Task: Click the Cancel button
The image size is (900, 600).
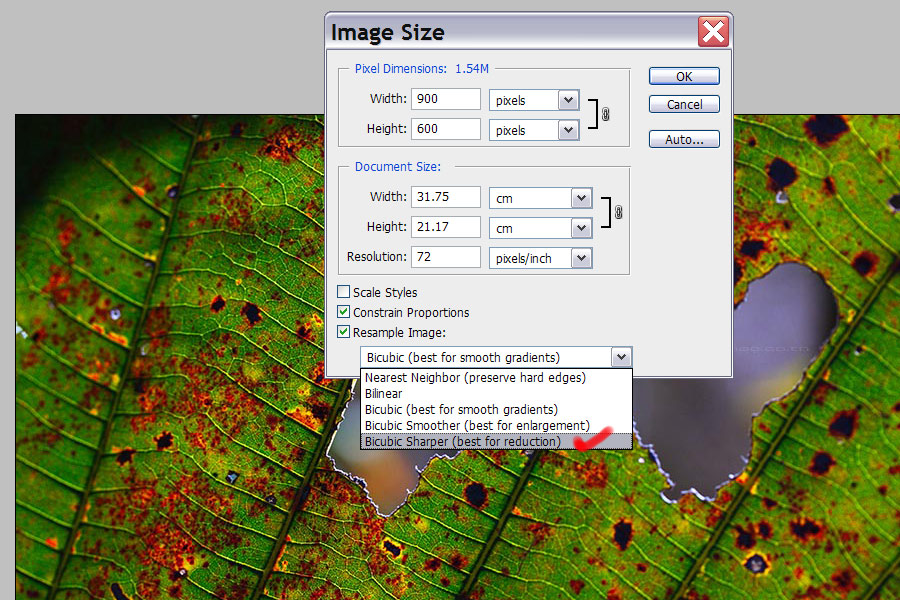Action: point(684,105)
